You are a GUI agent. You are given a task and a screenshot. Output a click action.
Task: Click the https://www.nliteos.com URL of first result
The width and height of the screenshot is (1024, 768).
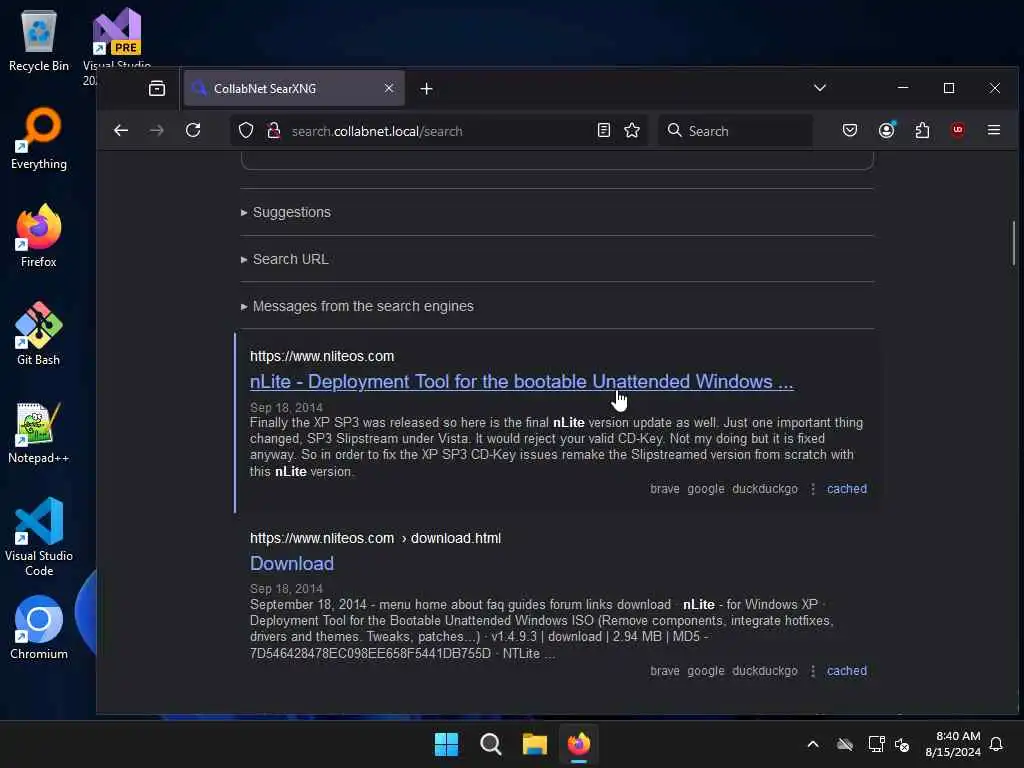(322, 356)
